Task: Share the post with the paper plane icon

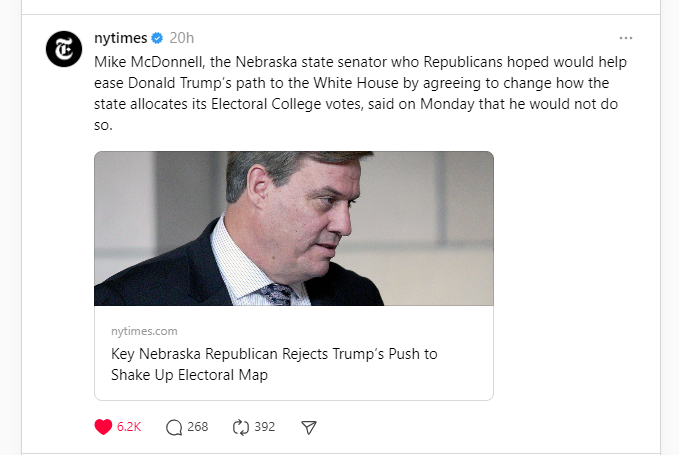Action: [x=309, y=427]
